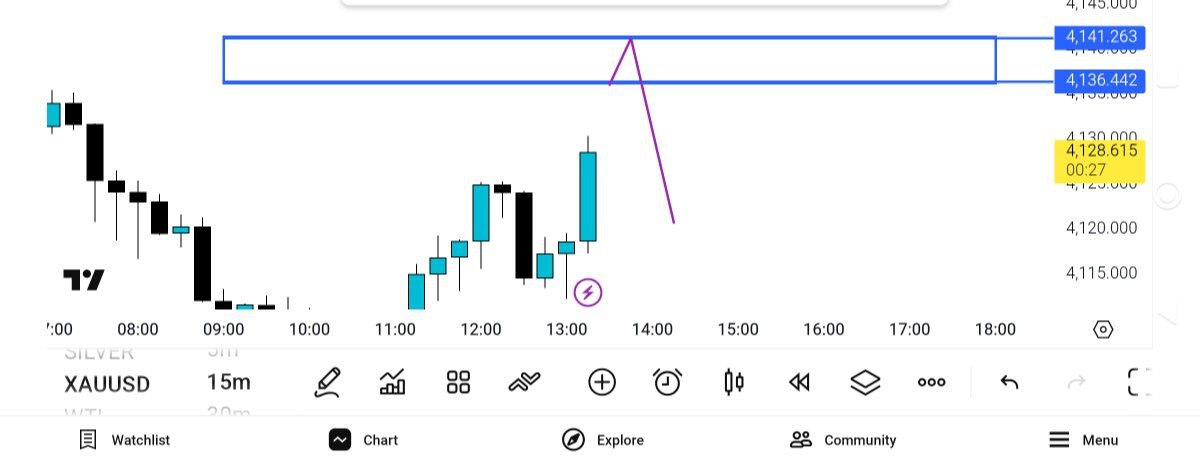
Task: Open the main Menu
Action: [1083, 440]
